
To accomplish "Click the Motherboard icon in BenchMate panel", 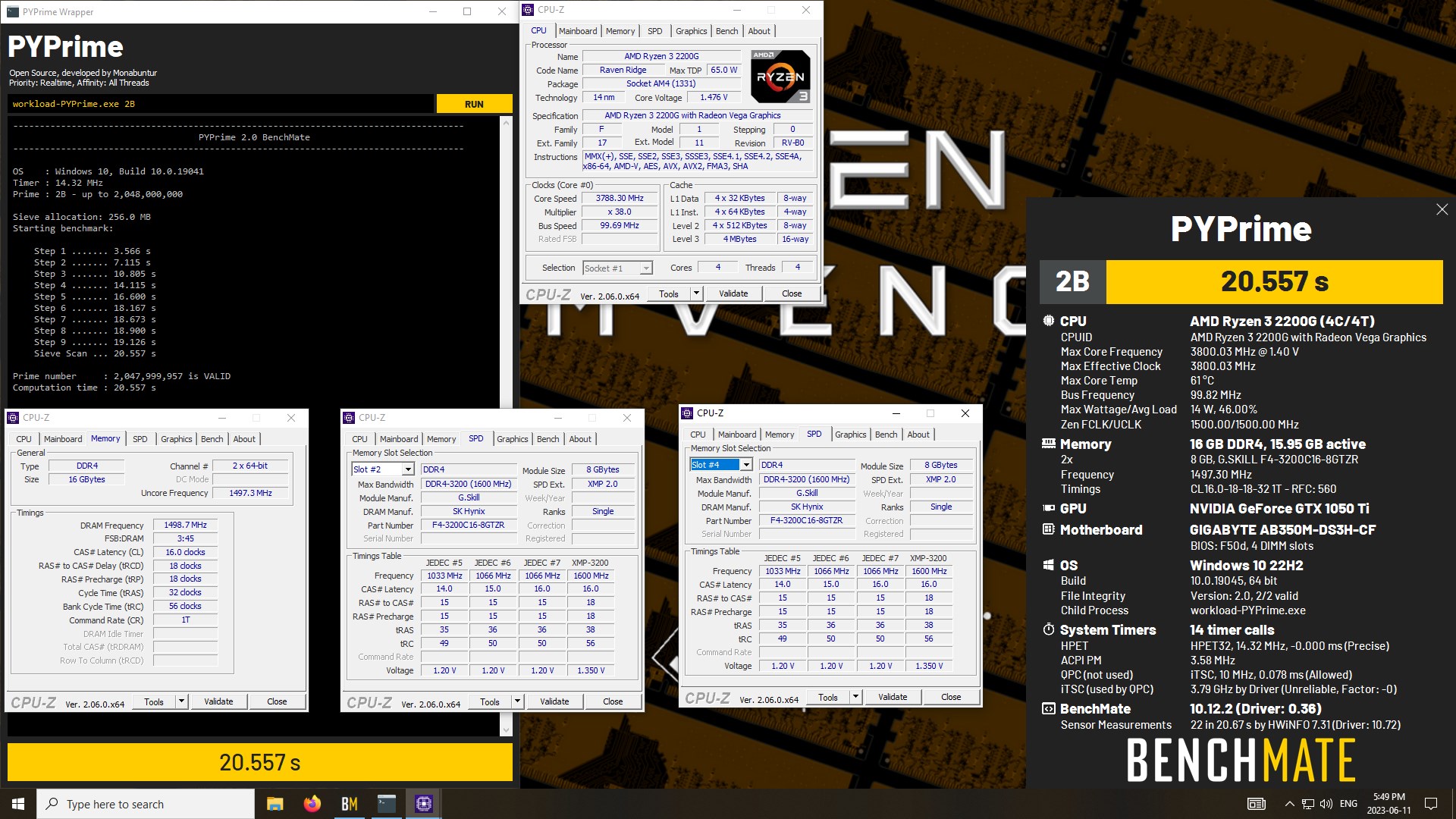I will [1049, 529].
